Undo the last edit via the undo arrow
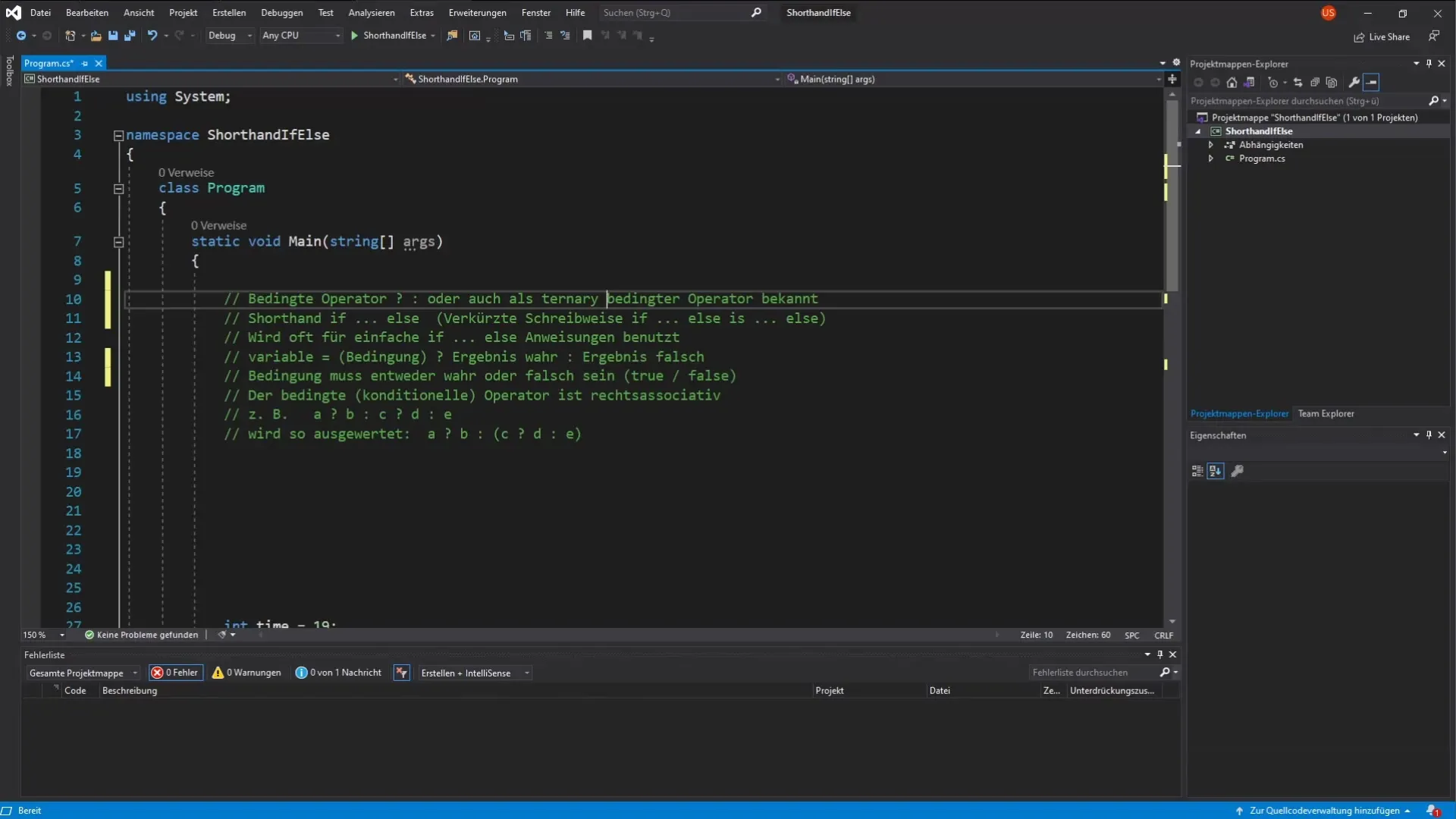 pos(152,36)
